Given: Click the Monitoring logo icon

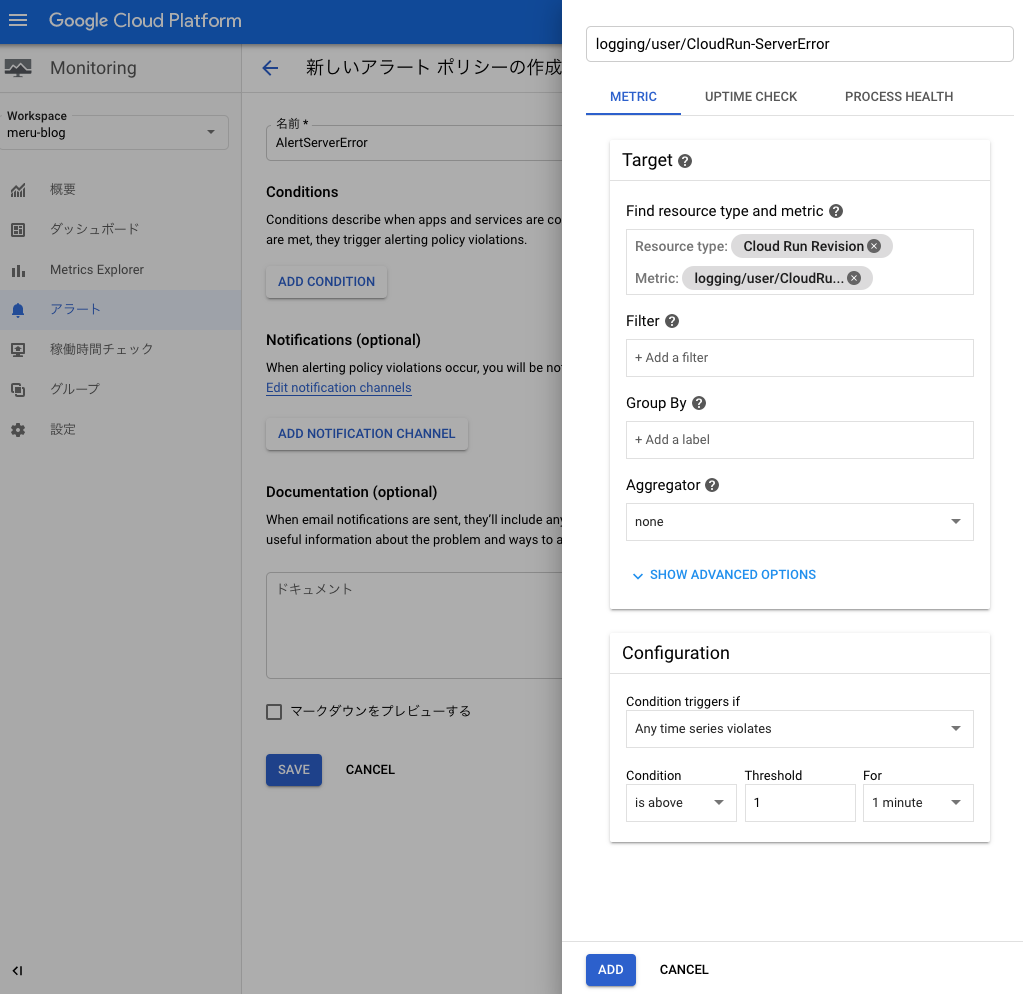Looking at the screenshot, I should (x=18, y=68).
